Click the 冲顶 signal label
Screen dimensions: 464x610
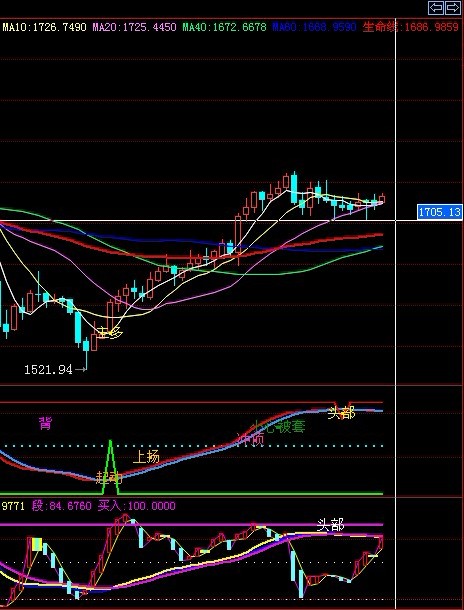tap(250, 438)
